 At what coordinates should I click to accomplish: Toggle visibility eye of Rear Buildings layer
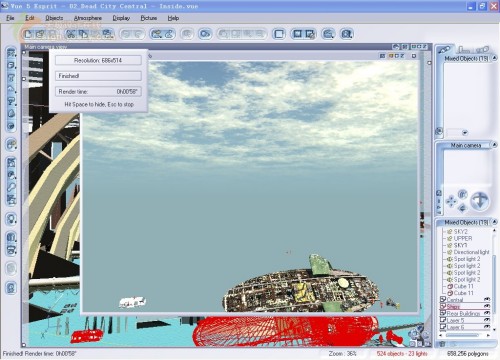pyautogui.click(x=487, y=313)
